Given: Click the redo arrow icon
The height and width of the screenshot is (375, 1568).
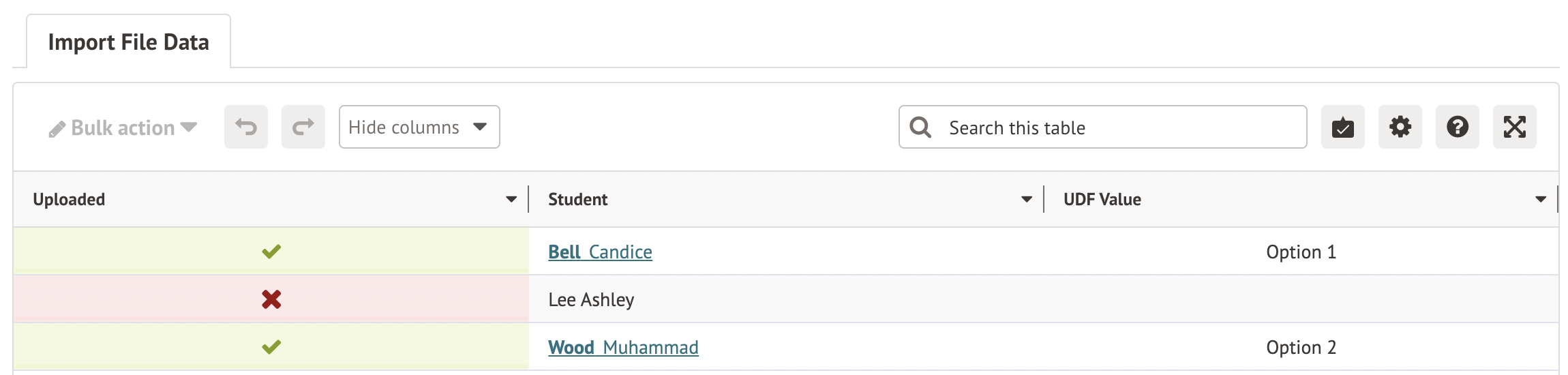Looking at the screenshot, I should tap(303, 127).
